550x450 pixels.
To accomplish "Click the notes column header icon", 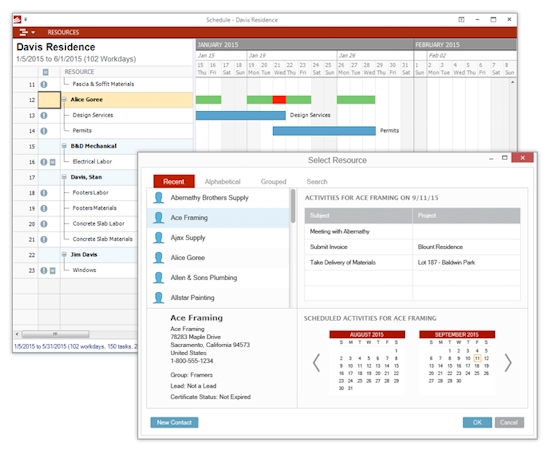I will coord(46,72).
